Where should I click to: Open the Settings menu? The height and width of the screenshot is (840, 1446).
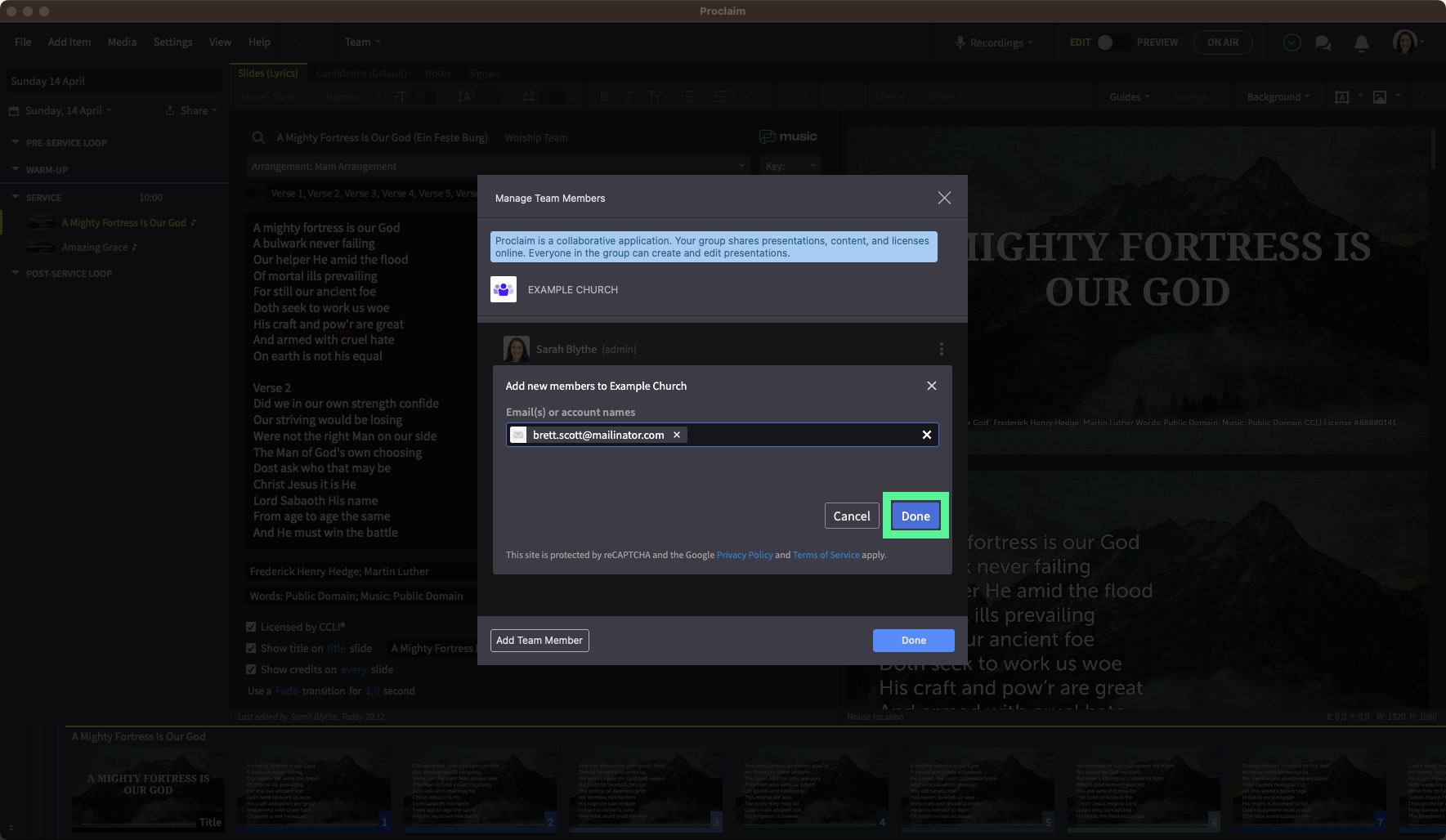[x=173, y=42]
